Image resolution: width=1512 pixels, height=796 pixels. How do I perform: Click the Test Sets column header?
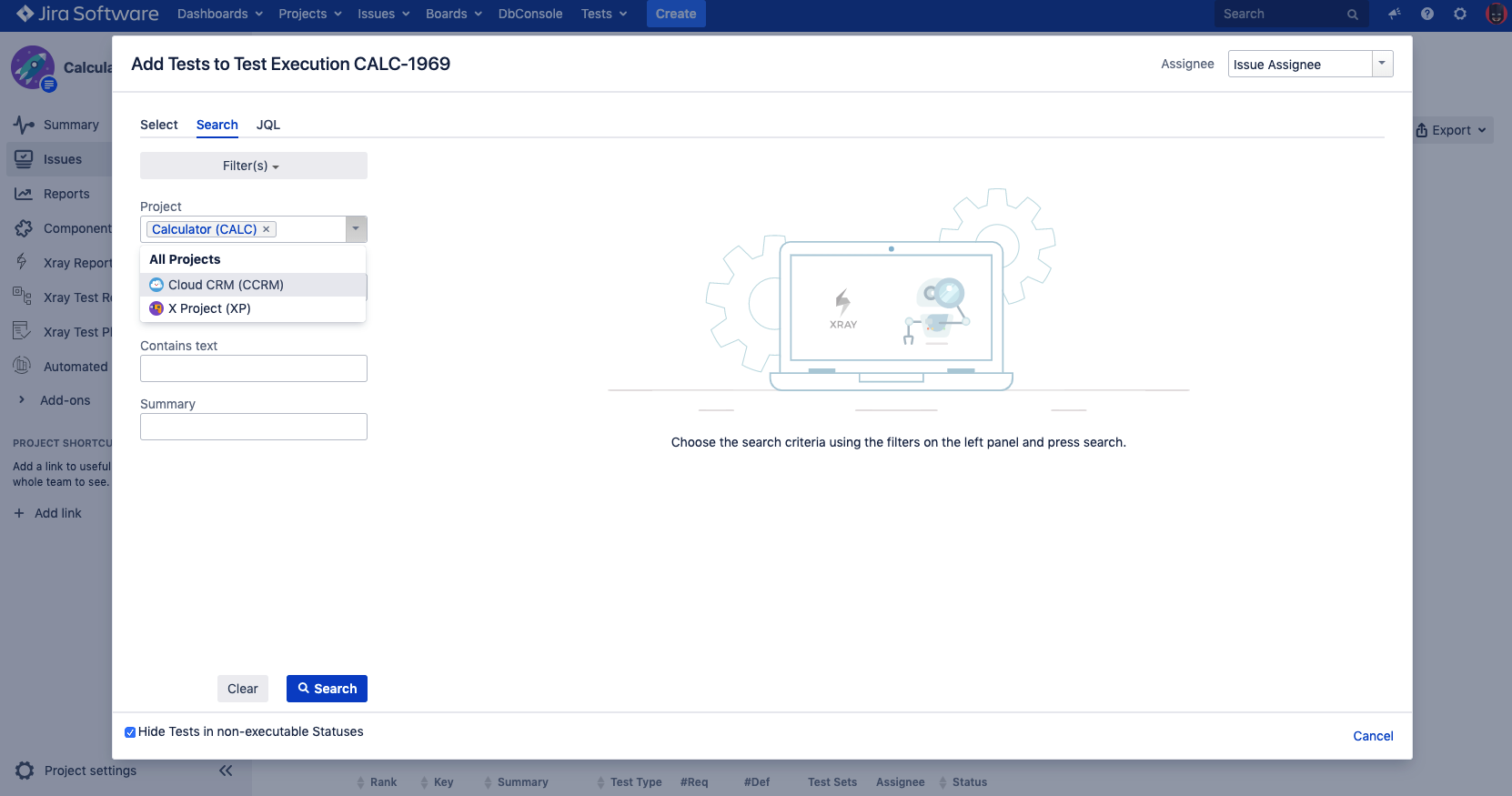click(x=832, y=782)
